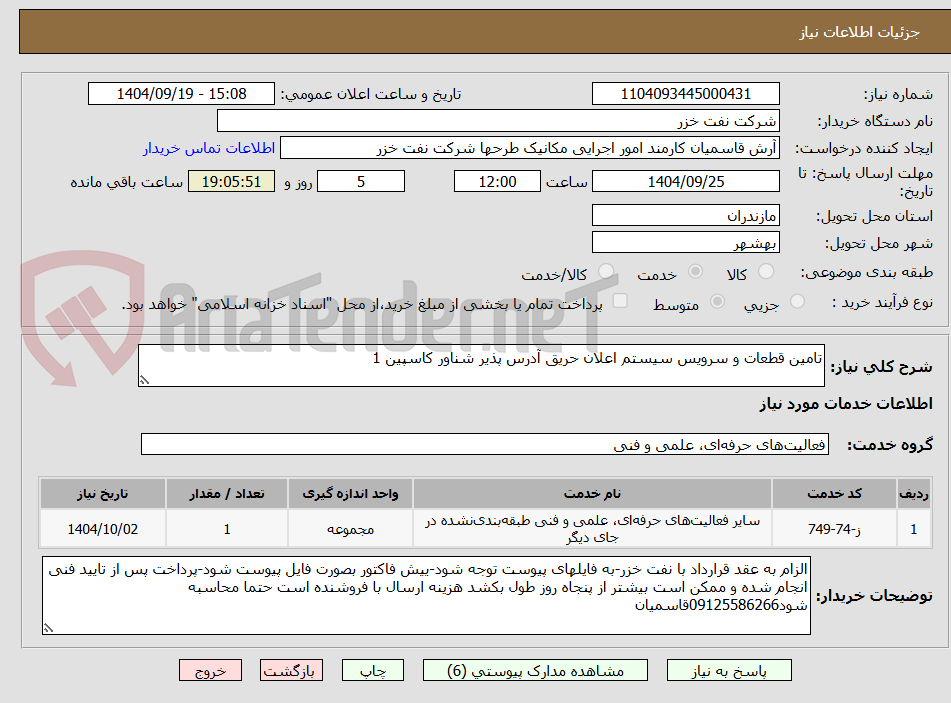Viewport: 951px width, 703px height.
Task: Click the بازگشت button
Action: [291, 670]
